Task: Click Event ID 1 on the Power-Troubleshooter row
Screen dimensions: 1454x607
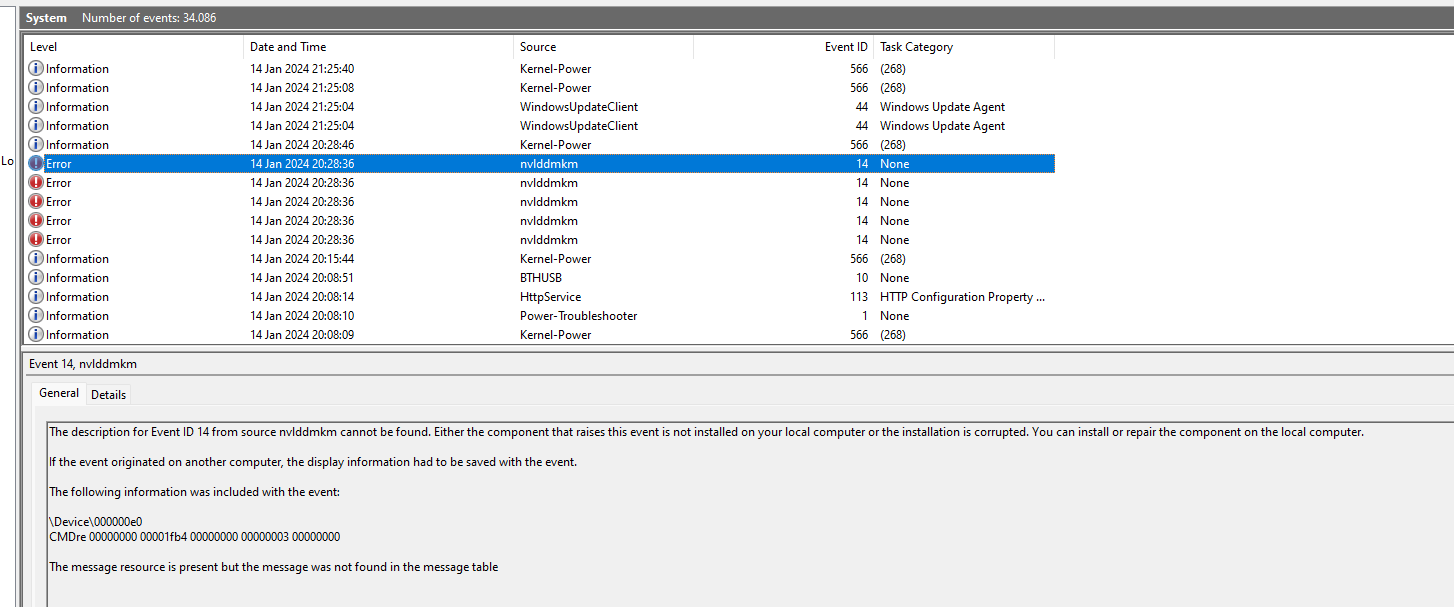Action: coord(864,316)
